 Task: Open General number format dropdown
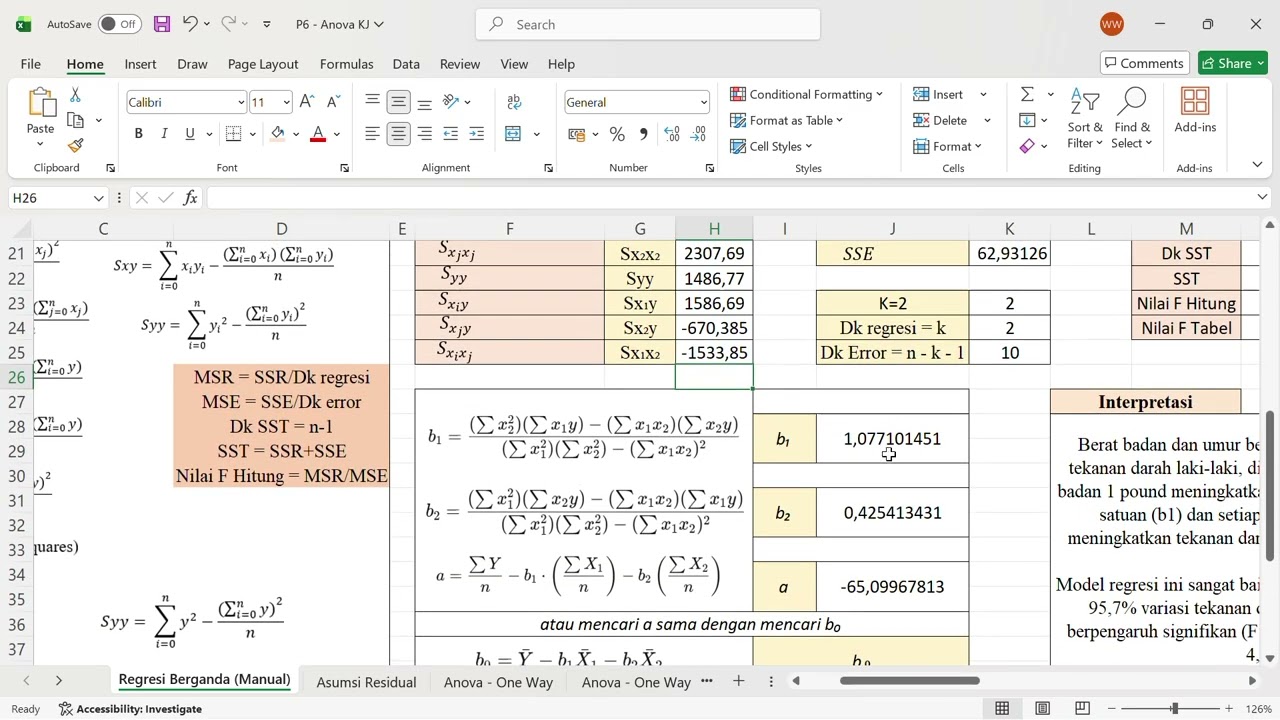pyautogui.click(x=703, y=102)
